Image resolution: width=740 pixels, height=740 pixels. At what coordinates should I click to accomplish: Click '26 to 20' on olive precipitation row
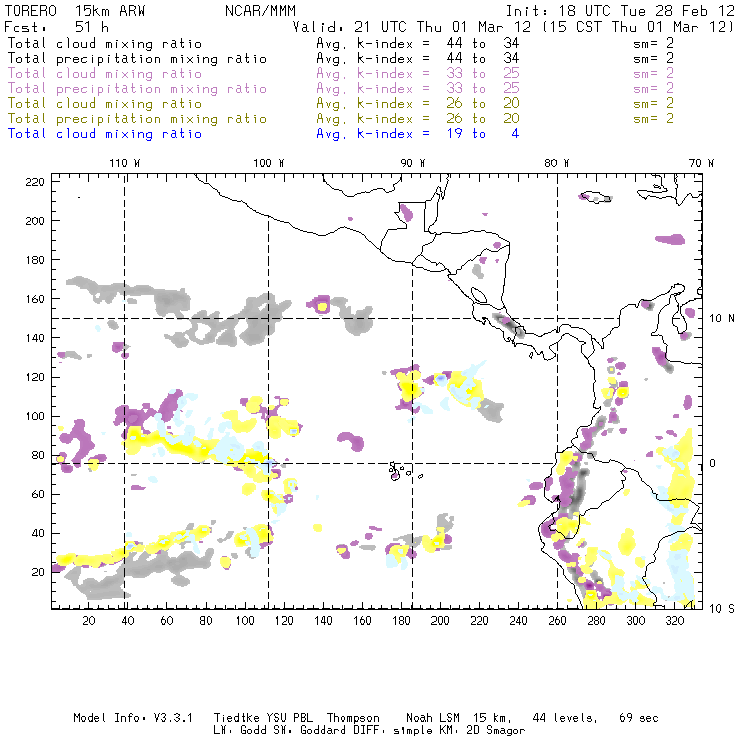[483, 118]
